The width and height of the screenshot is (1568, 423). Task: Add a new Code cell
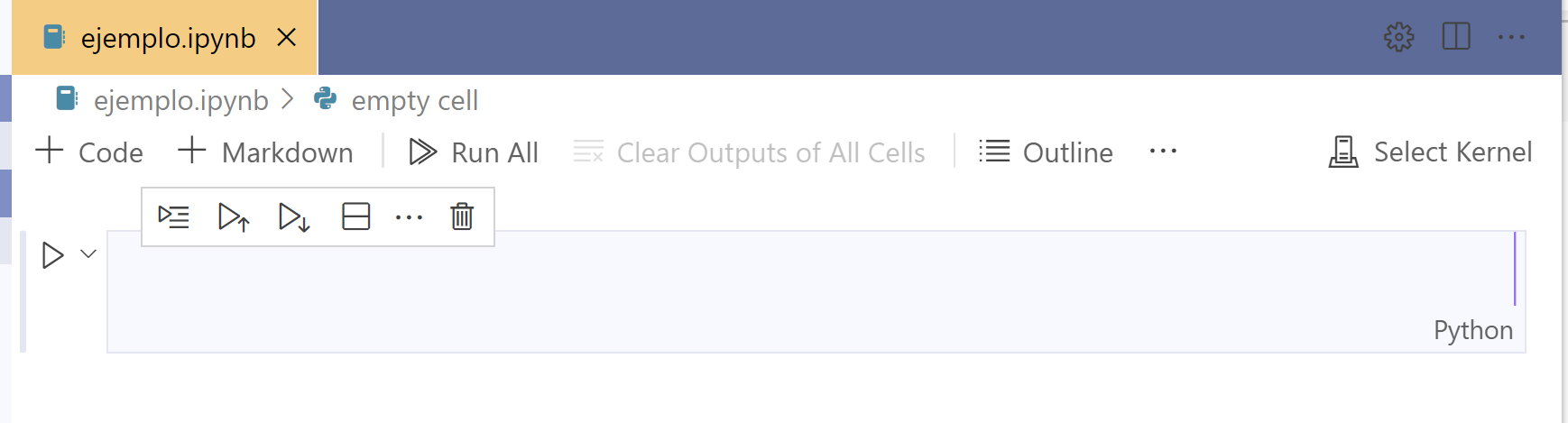[x=89, y=152]
